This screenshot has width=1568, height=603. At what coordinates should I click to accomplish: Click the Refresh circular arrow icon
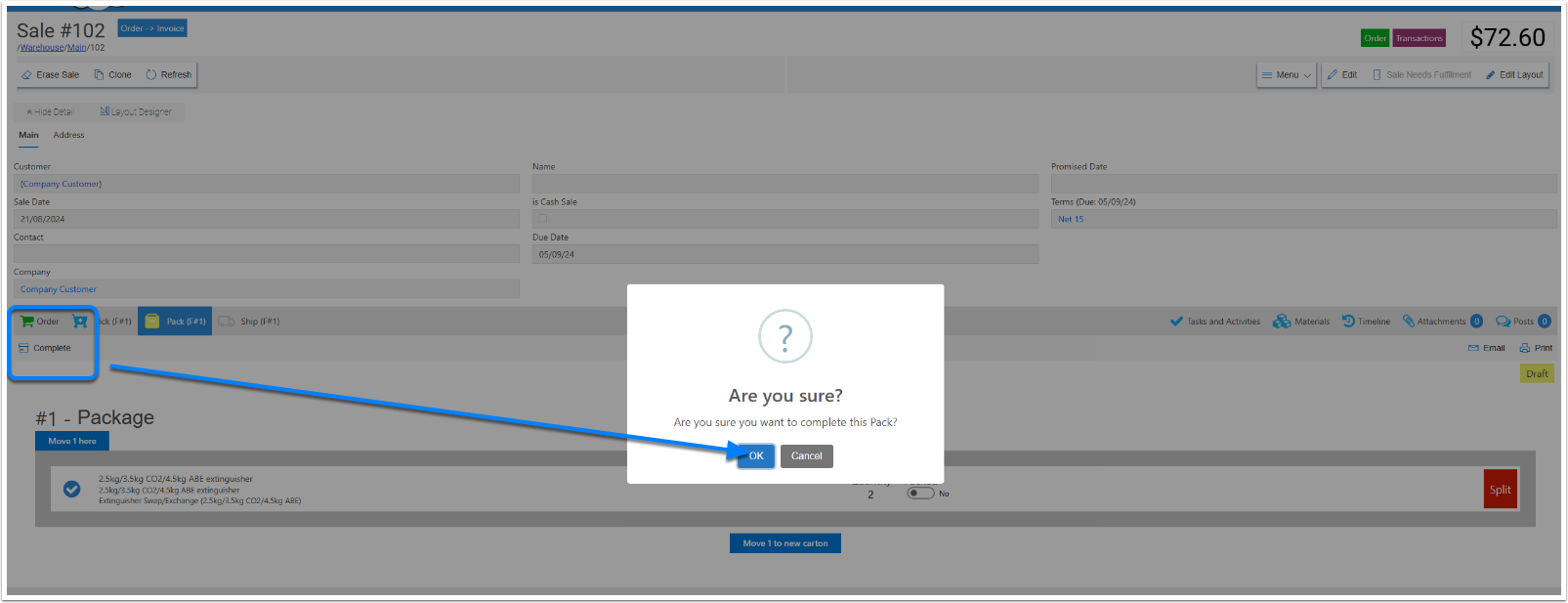coord(151,75)
